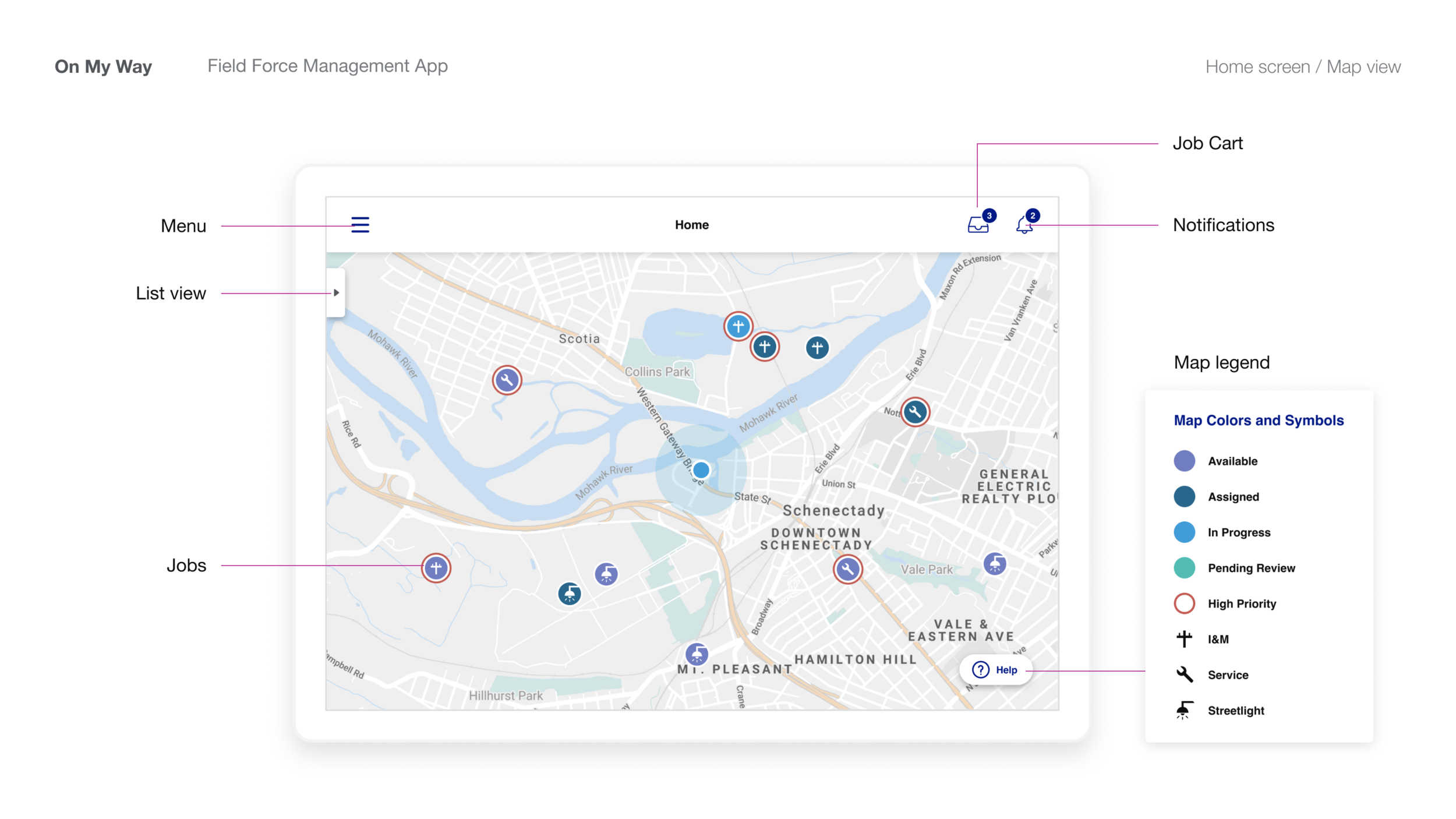Image resolution: width=1456 pixels, height=819 pixels.
Task: Click the Service wrench symbol in legend
Action: (1185, 675)
